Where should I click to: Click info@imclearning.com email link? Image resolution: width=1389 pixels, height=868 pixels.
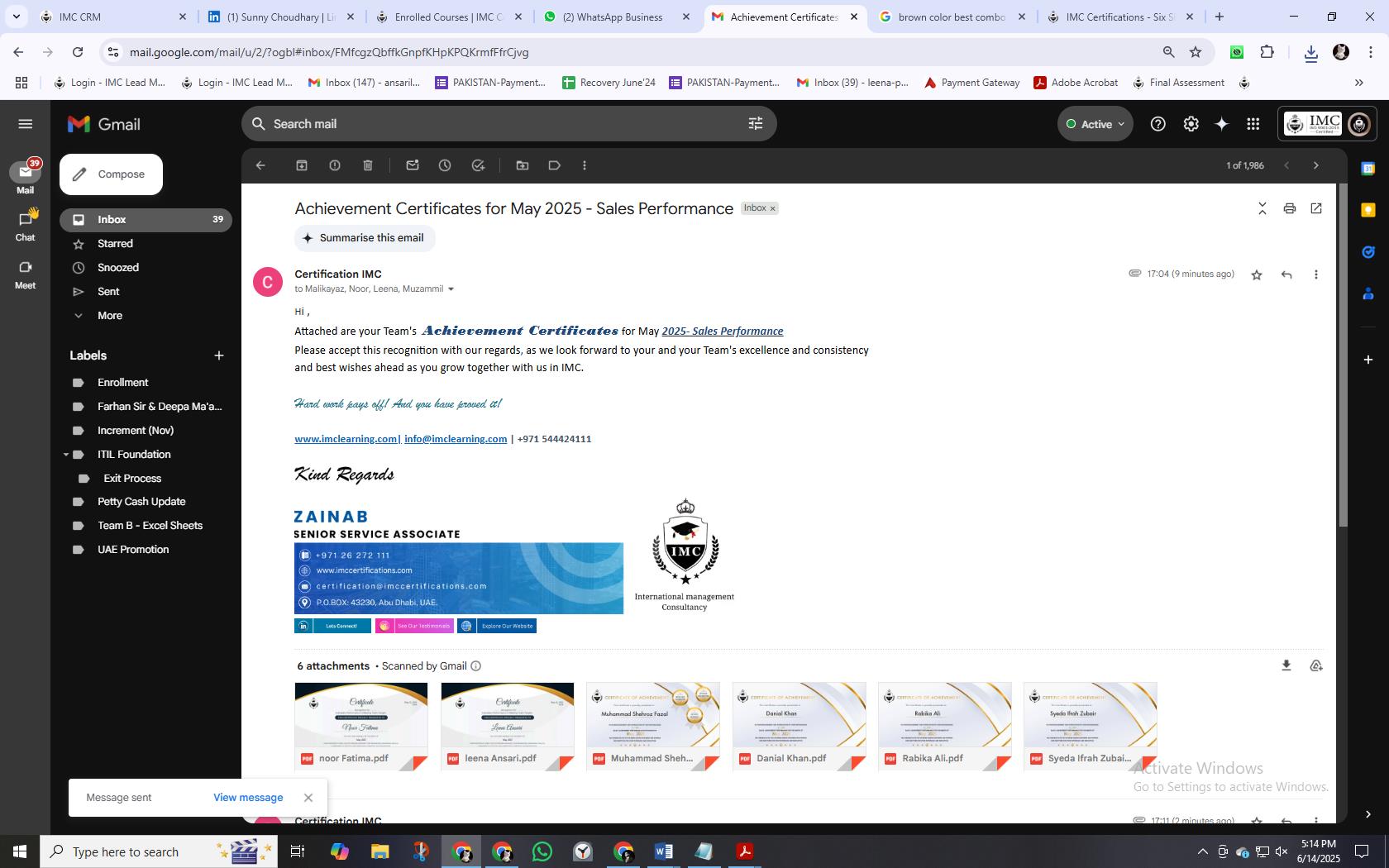pyautogui.click(x=456, y=439)
